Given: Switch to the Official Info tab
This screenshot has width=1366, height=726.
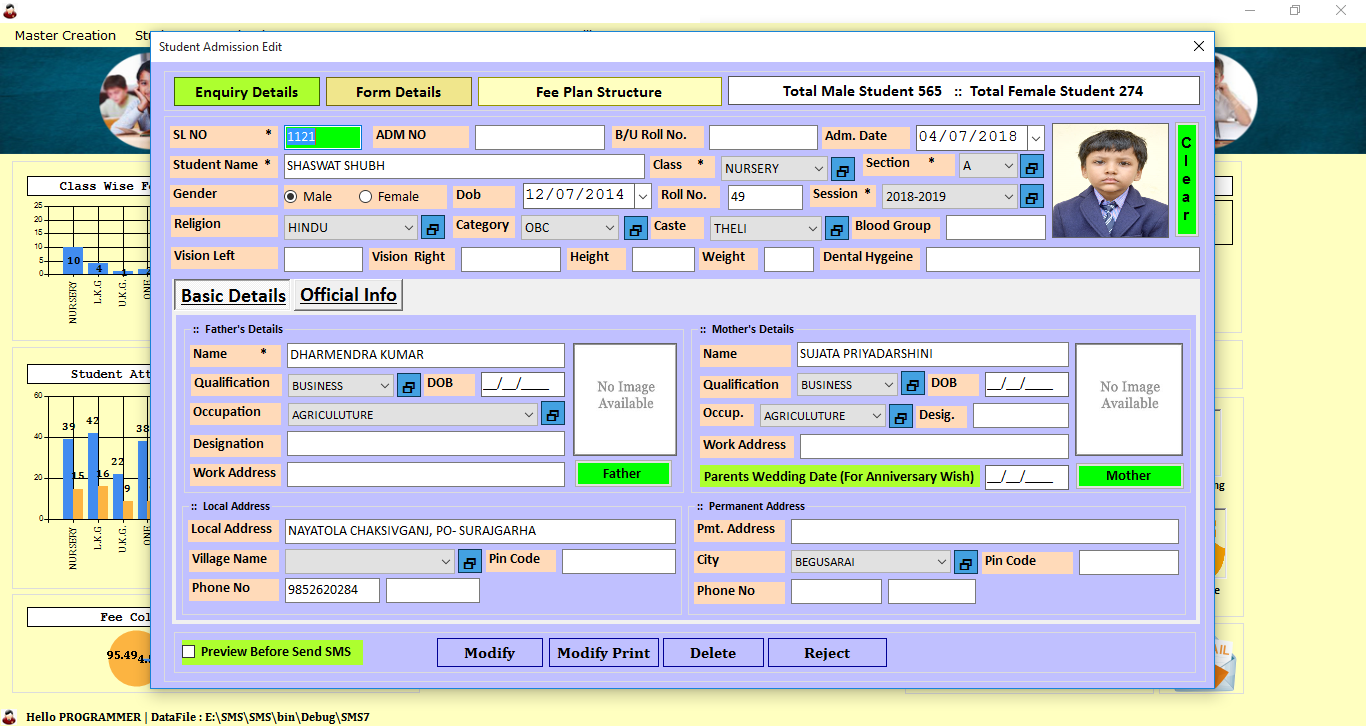Looking at the screenshot, I should tap(349, 295).
